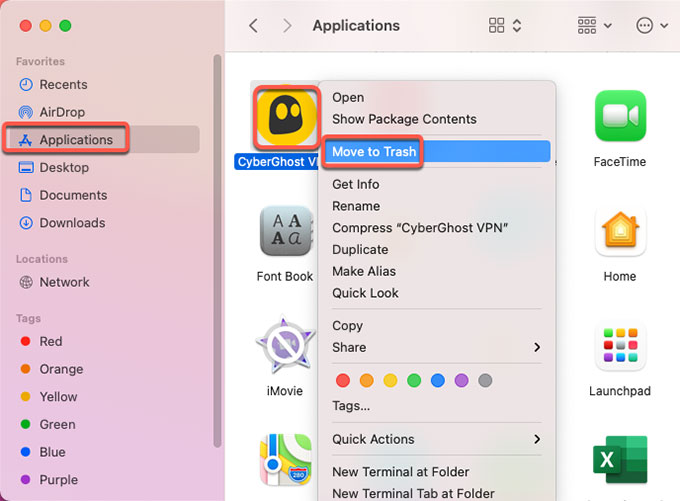Expand the action menu dropdown chevron

pyautogui.click(x=664, y=26)
